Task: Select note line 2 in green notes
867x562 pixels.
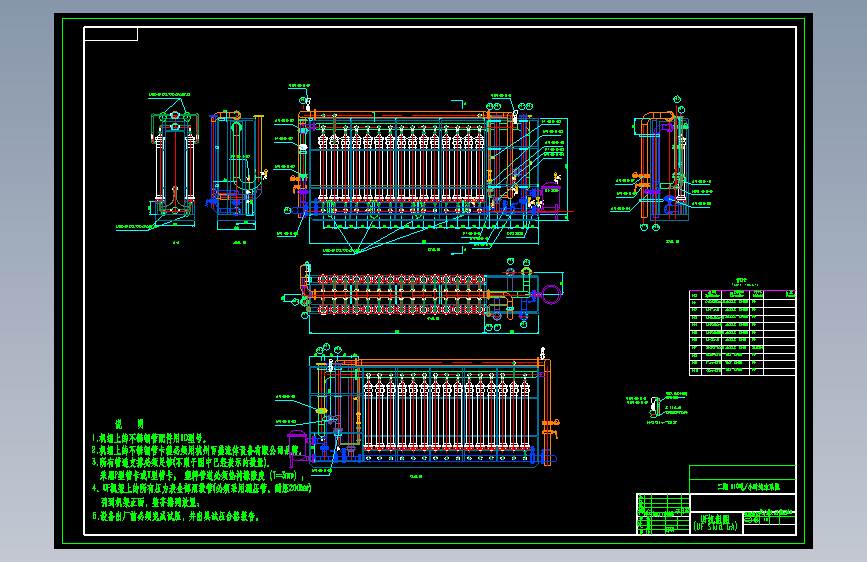Action: (x=197, y=450)
